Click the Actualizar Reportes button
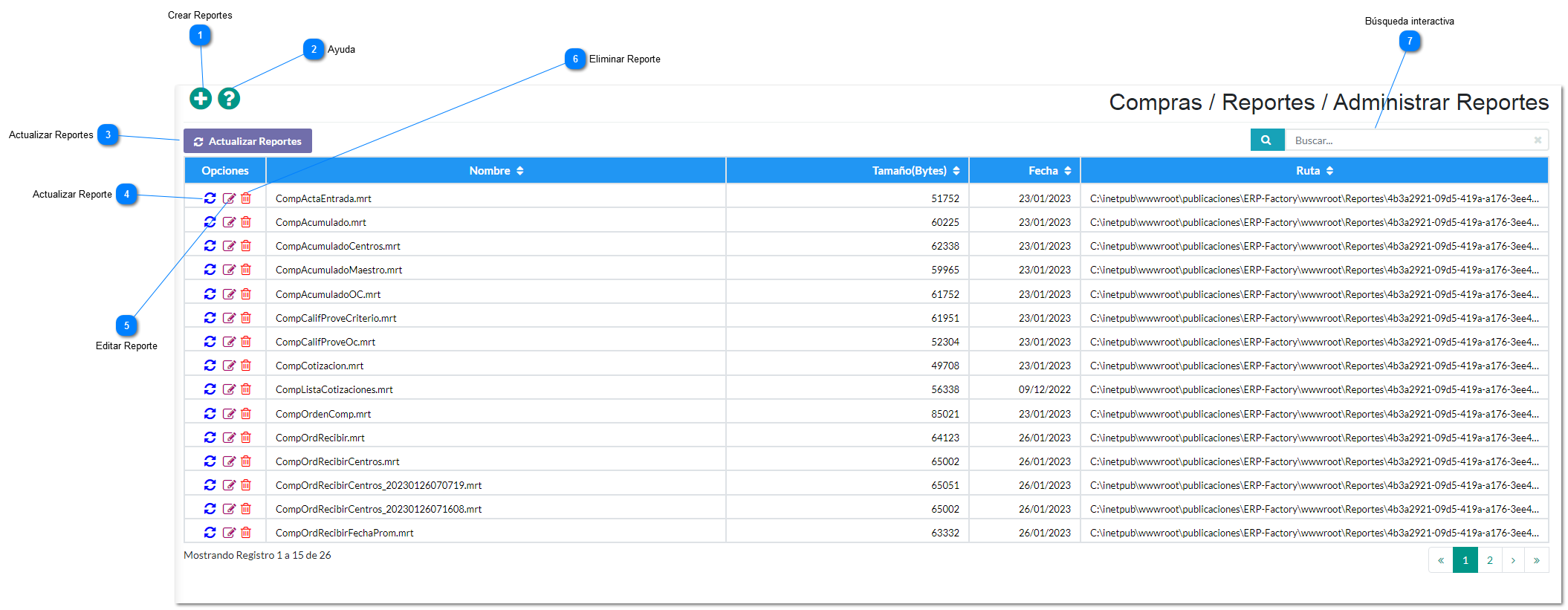 point(247,141)
